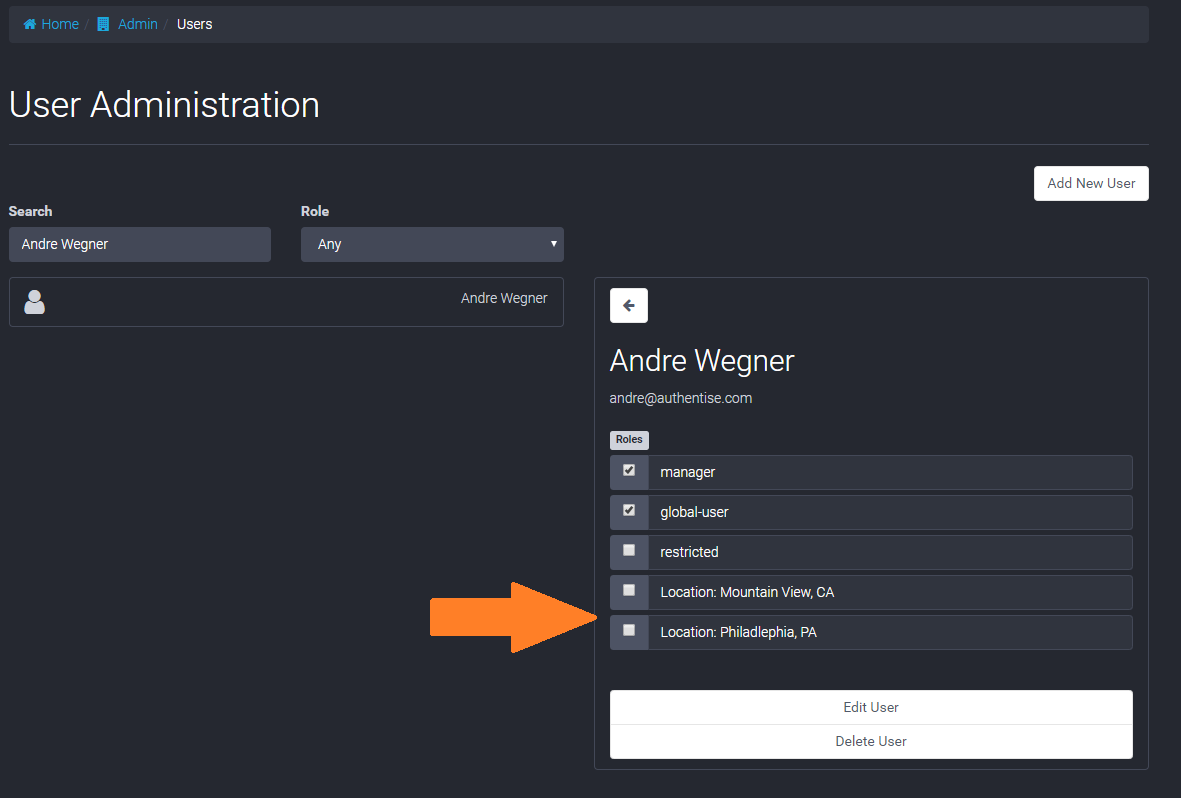Screen dimensions: 1181x799
Task: Select the Users breadcrumb item
Action: click(195, 24)
